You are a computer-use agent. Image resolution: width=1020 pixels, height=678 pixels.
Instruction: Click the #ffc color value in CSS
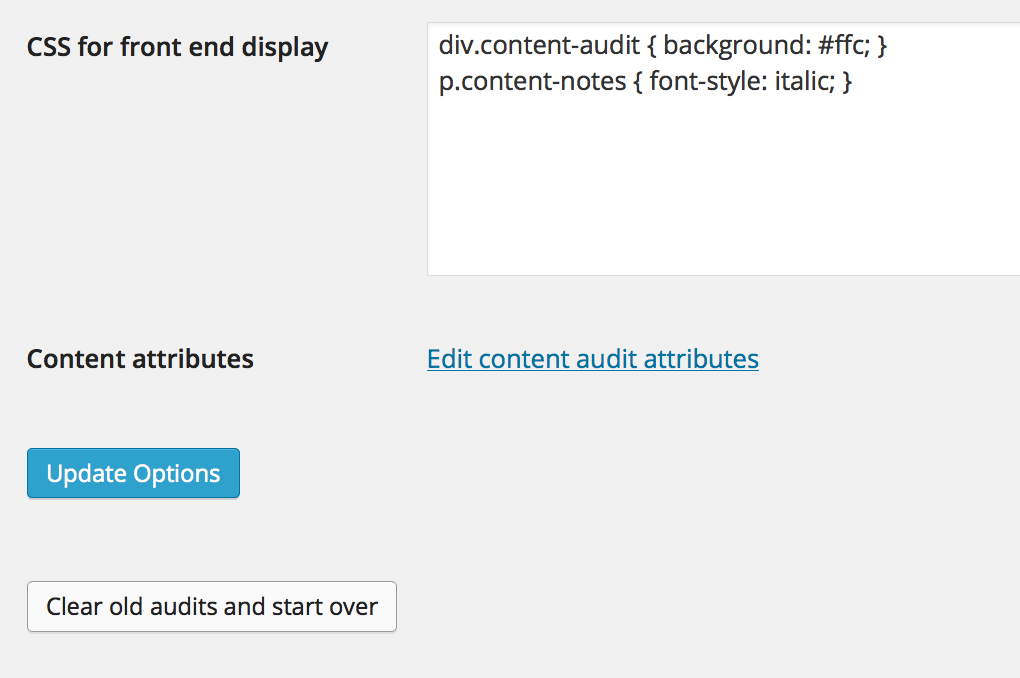(x=844, y=45)
